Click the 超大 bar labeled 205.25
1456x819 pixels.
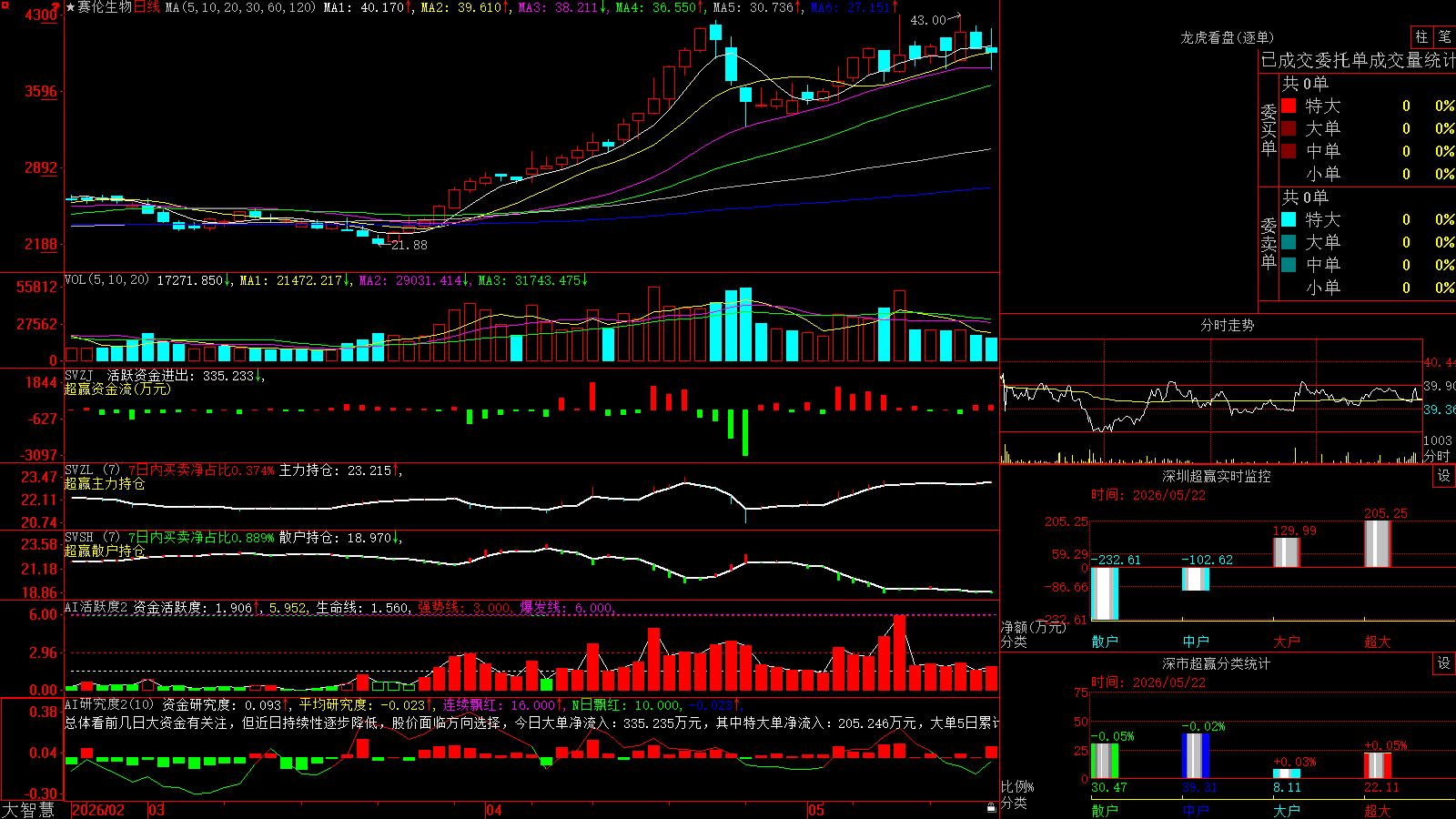1378,544
